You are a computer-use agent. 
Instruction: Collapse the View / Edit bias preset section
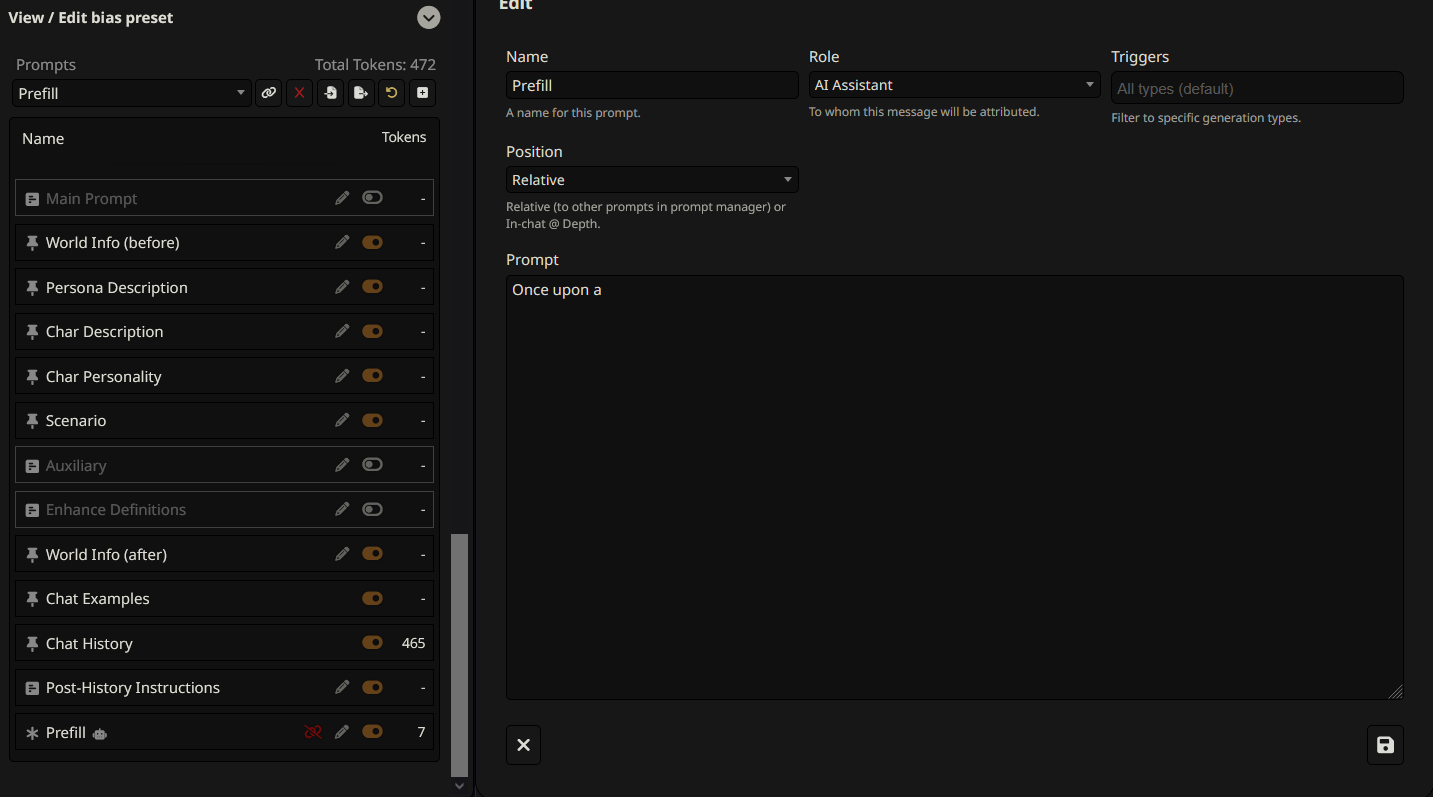(428, 17)
